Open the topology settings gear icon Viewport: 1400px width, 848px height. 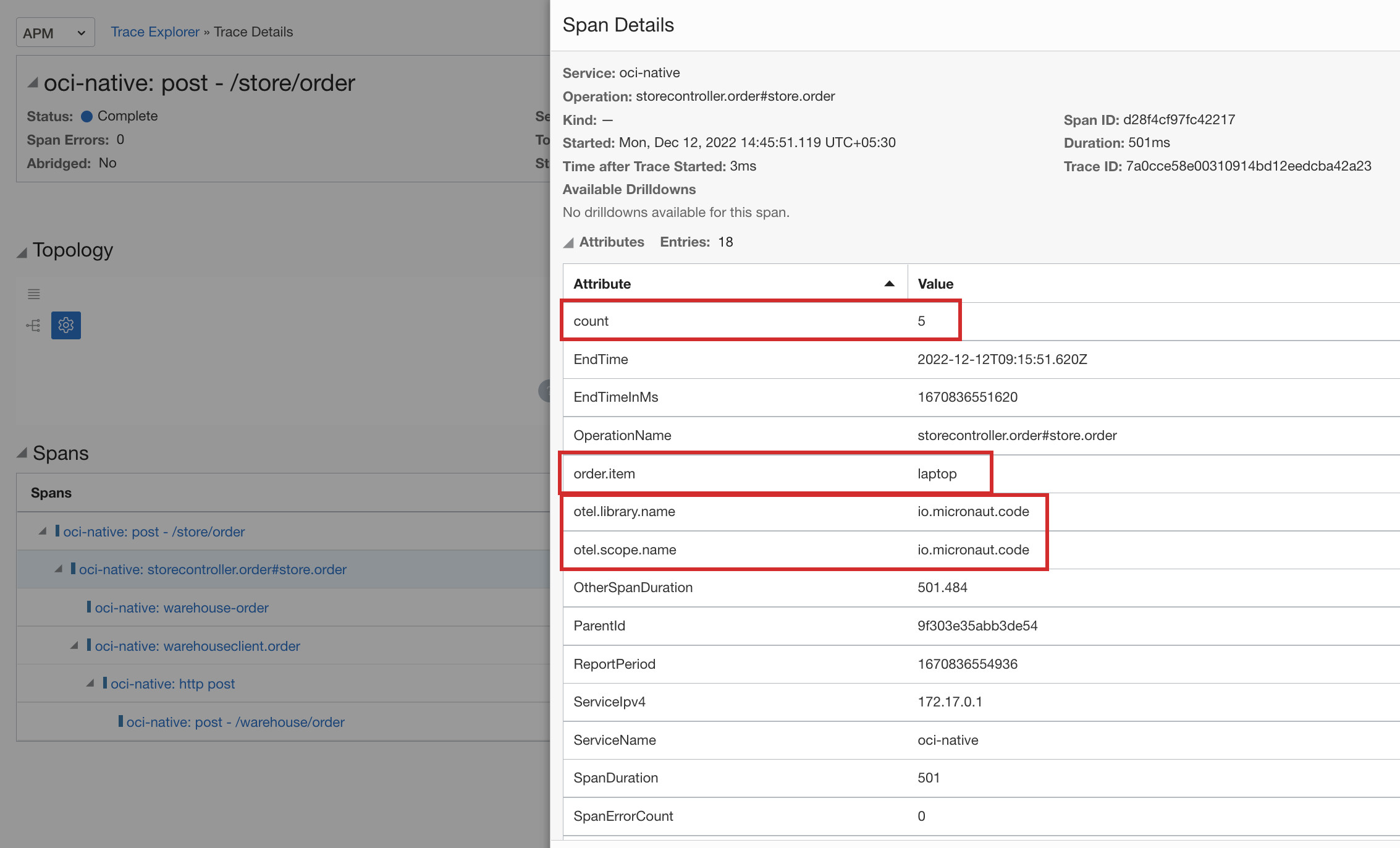tap(66, 325)
